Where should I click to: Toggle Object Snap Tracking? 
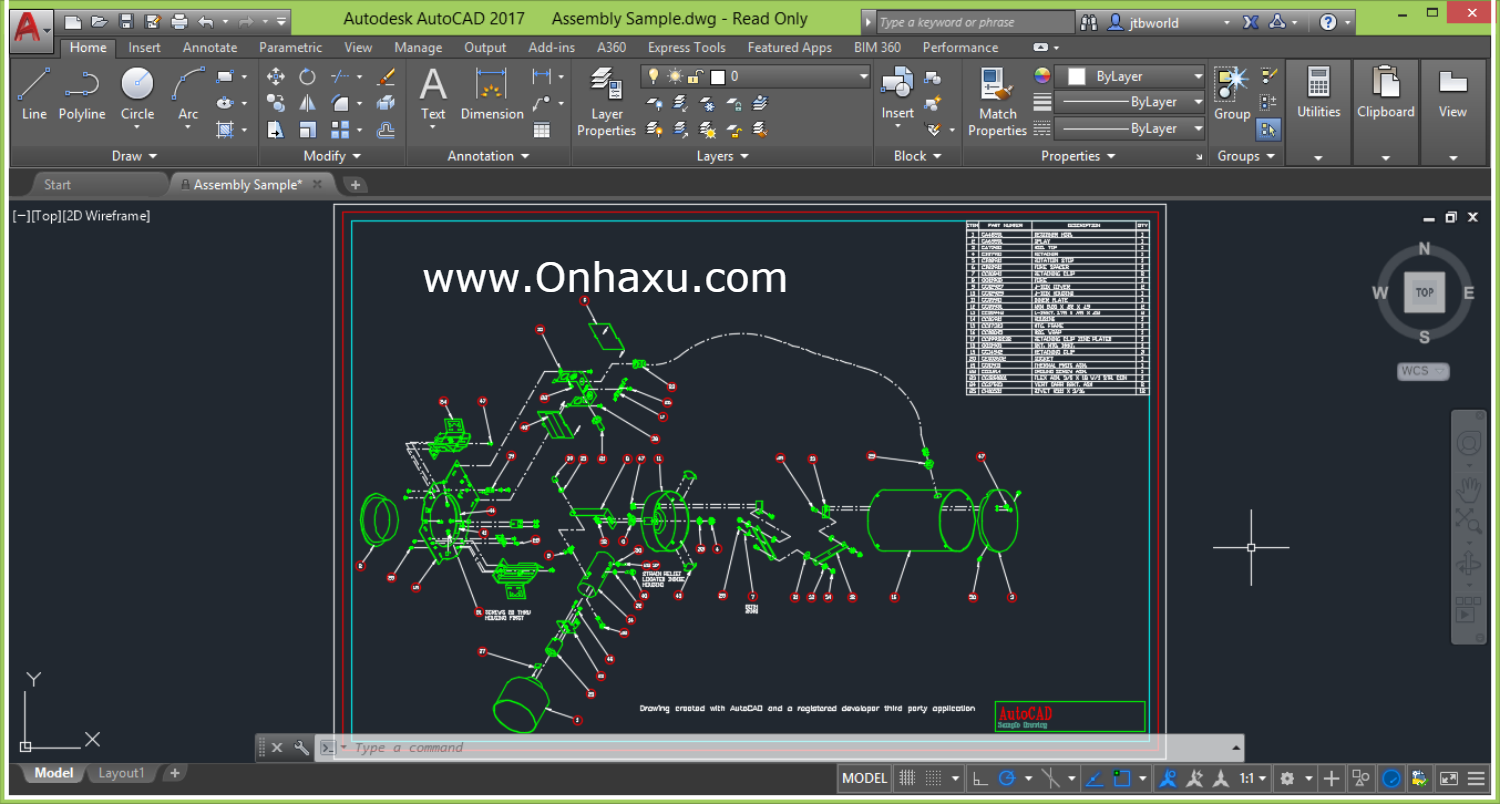click(1094, 778)
